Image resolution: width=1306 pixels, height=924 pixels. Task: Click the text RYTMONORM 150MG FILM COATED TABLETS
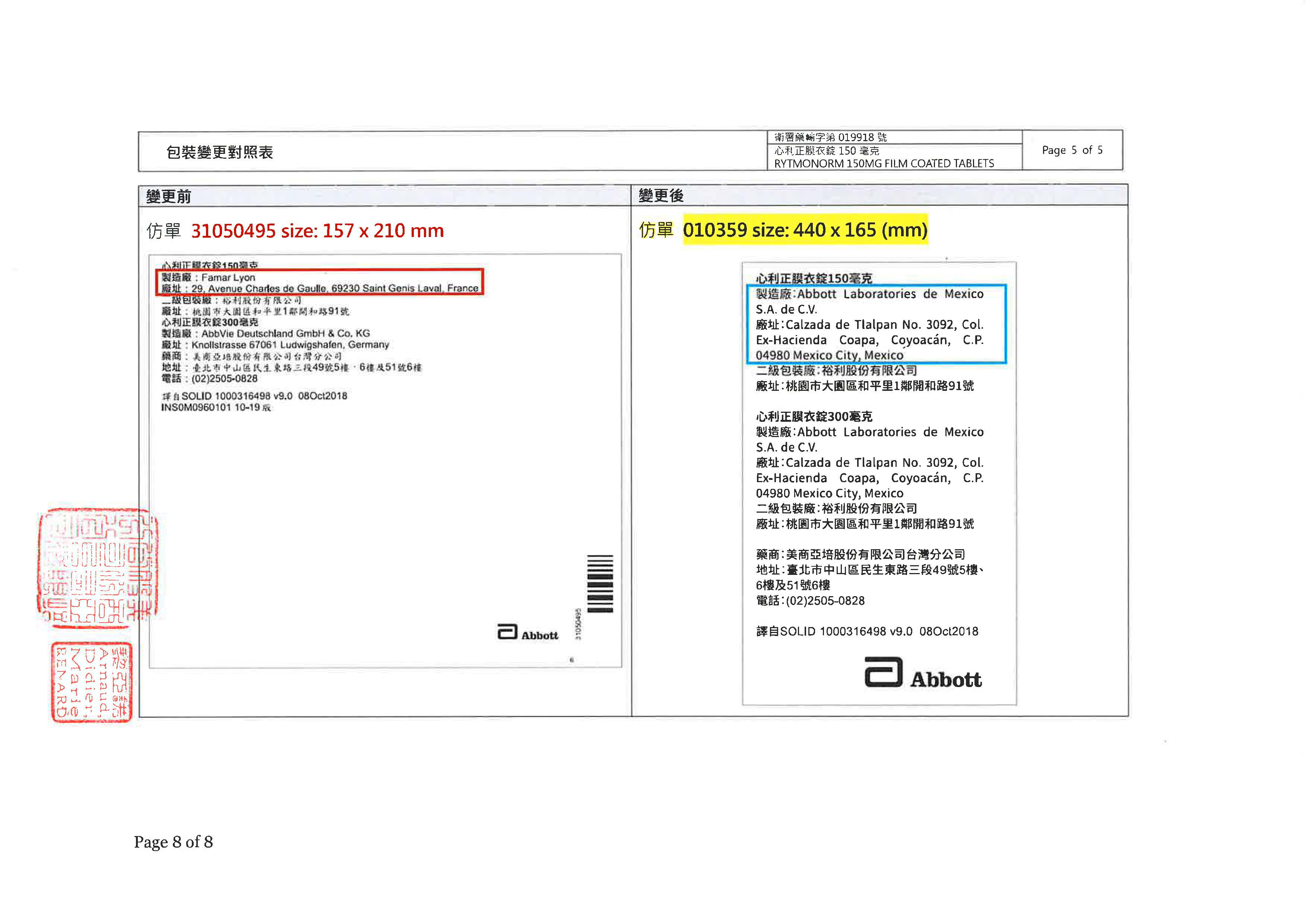click(884, 163)
